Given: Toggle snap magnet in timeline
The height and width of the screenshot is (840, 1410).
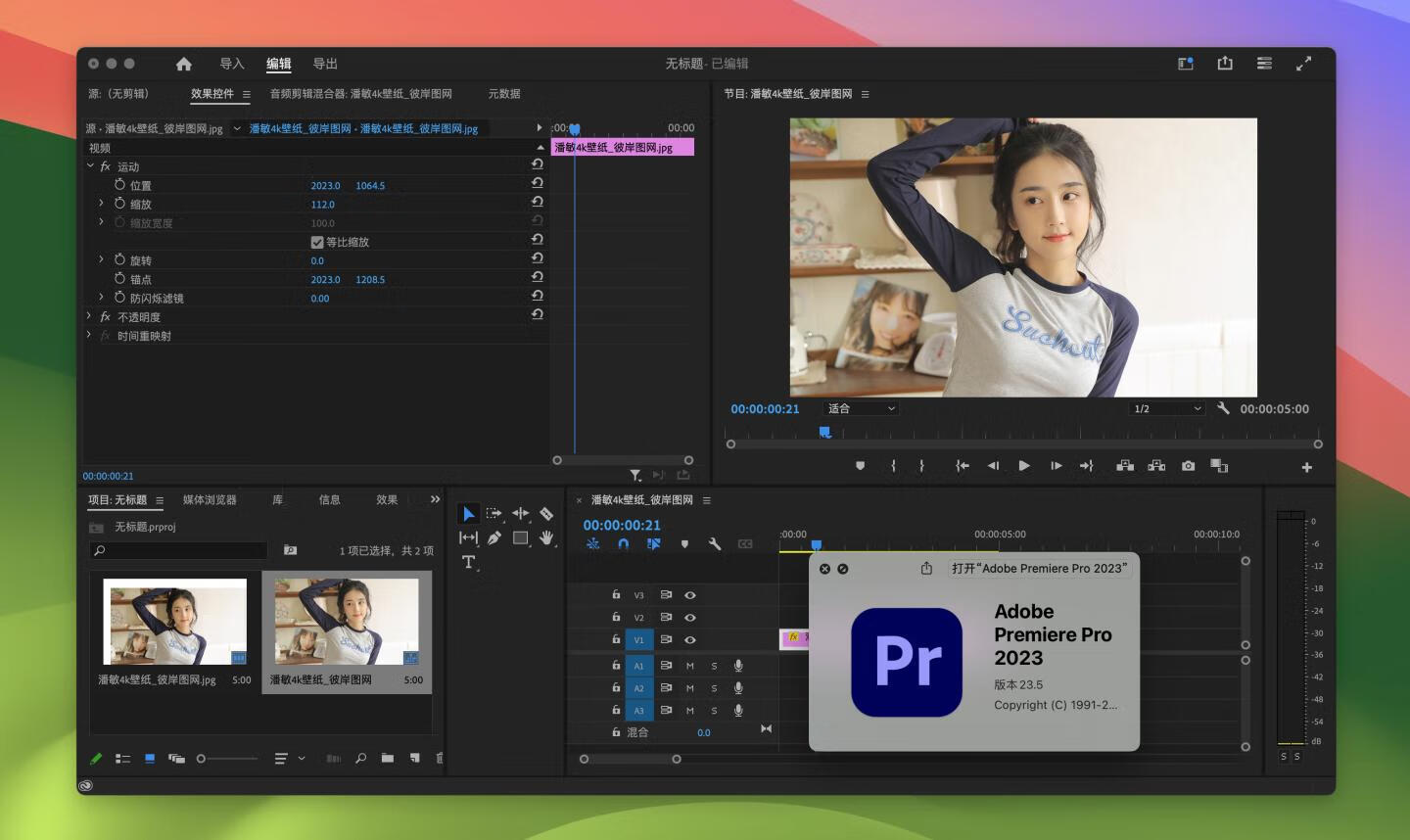Looking at the screenshot, I should click(x=624, y=543).
